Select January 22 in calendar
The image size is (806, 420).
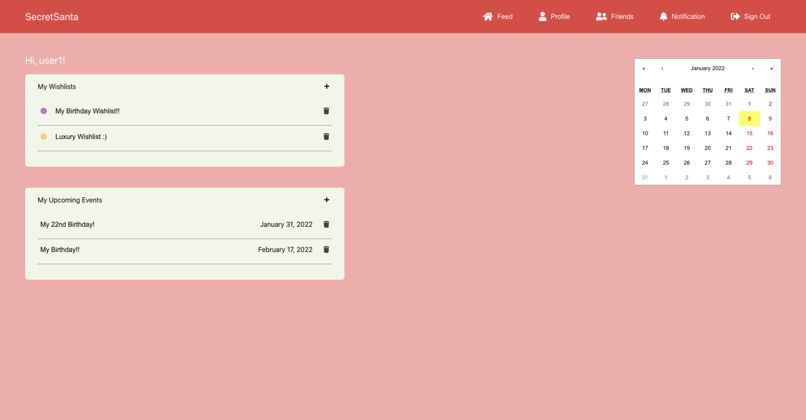coord(749,148)
